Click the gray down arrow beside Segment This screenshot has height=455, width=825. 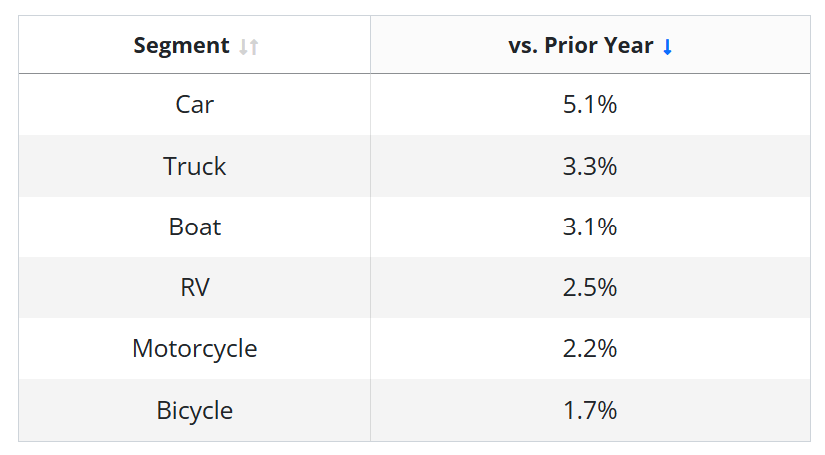click(244, 46)
